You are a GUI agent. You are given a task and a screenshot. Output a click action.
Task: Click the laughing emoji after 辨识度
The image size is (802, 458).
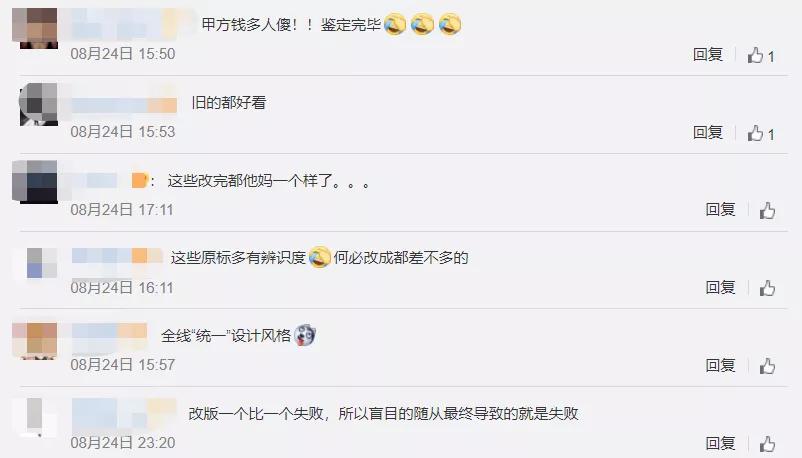320,257
